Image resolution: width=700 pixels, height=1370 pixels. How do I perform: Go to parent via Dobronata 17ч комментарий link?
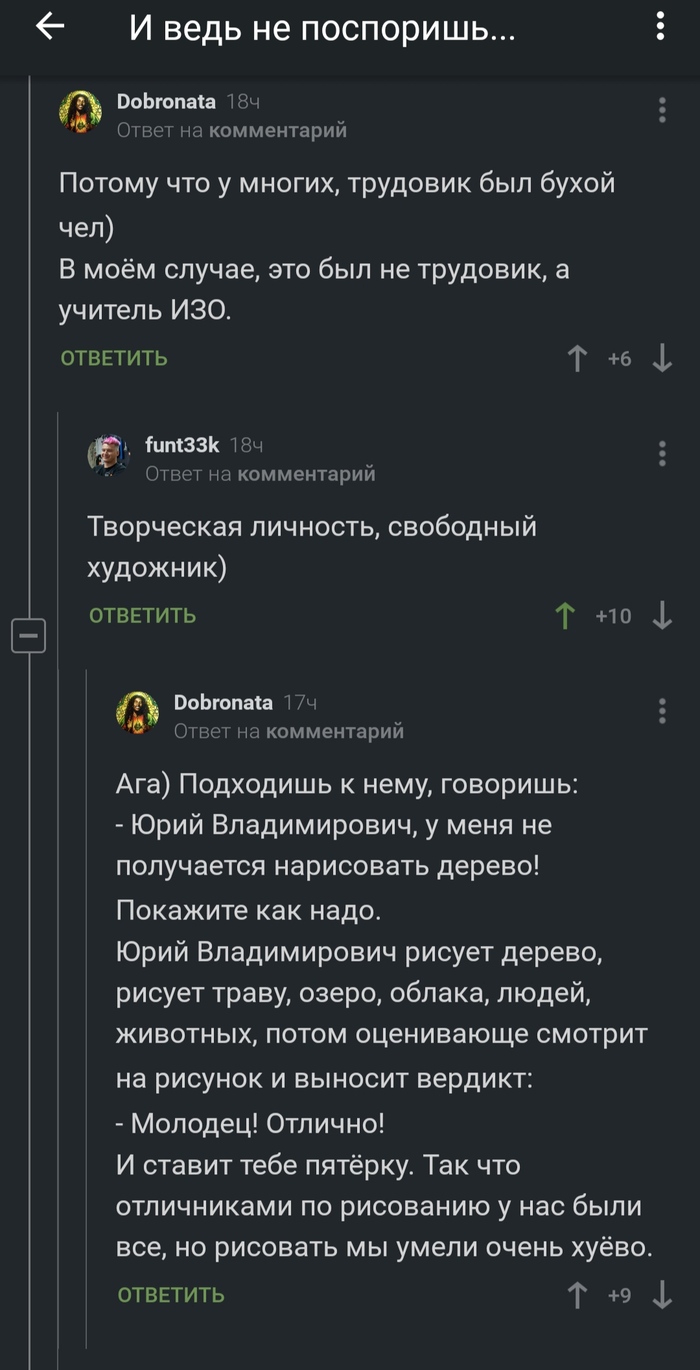(x=334, y=731)
